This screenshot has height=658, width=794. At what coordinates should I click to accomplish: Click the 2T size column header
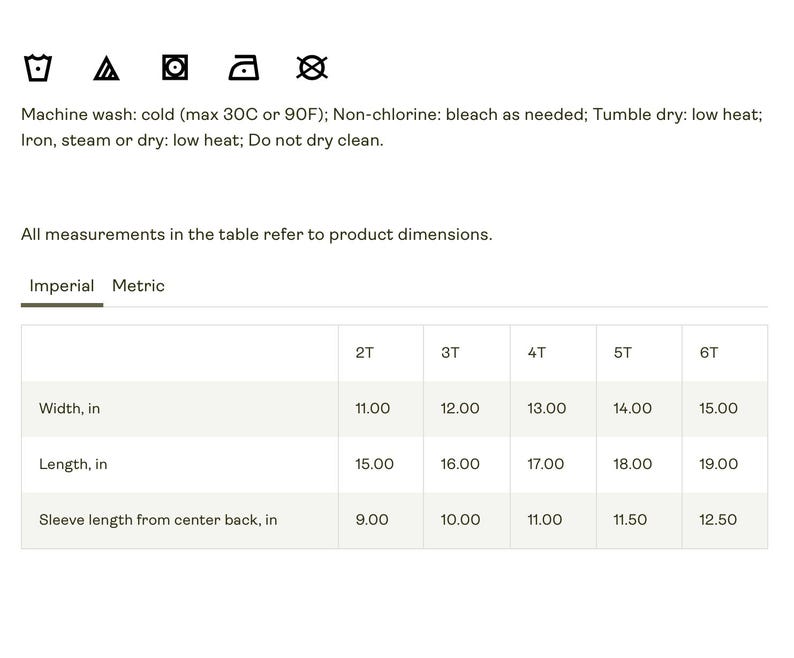365,353
